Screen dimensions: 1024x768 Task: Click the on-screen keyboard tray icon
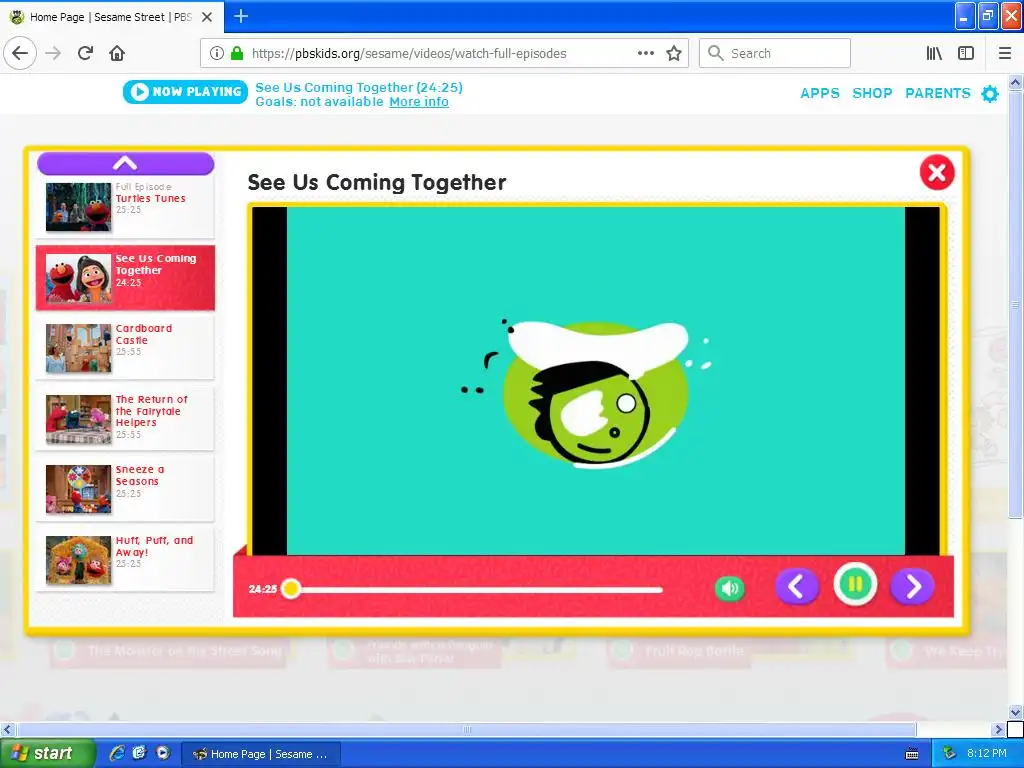coord(912,754)
